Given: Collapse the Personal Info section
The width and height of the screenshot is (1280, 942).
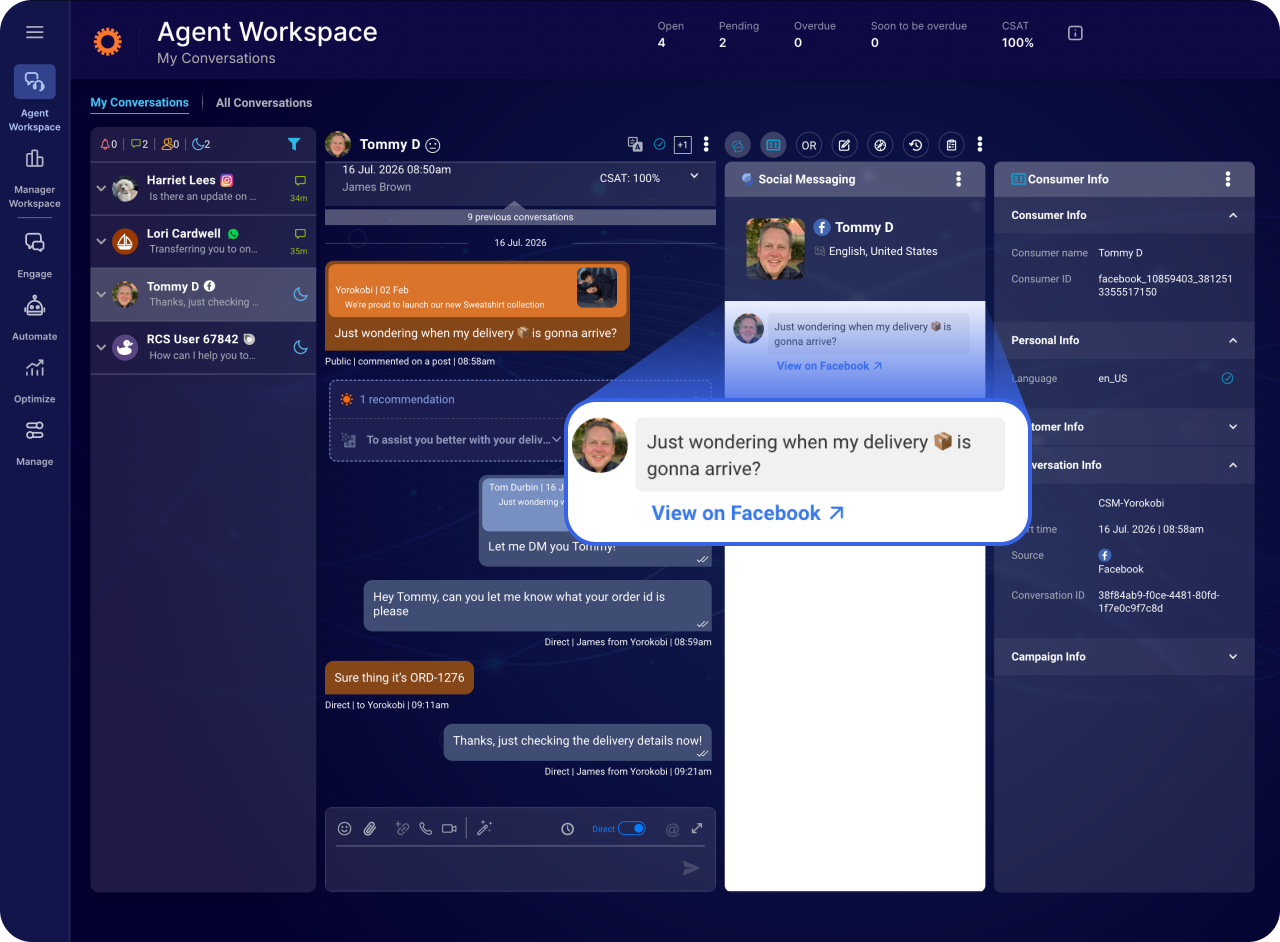Looking at the screenshot, I should point(1233,340).
